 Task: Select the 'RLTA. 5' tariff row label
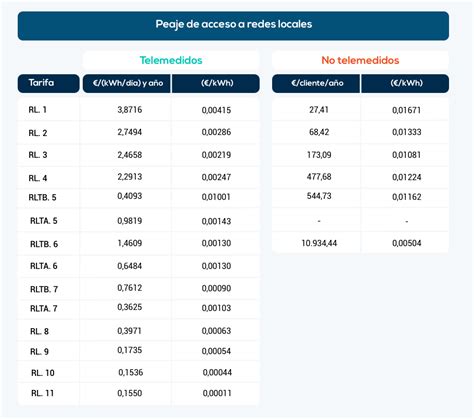tap(44, 221)
